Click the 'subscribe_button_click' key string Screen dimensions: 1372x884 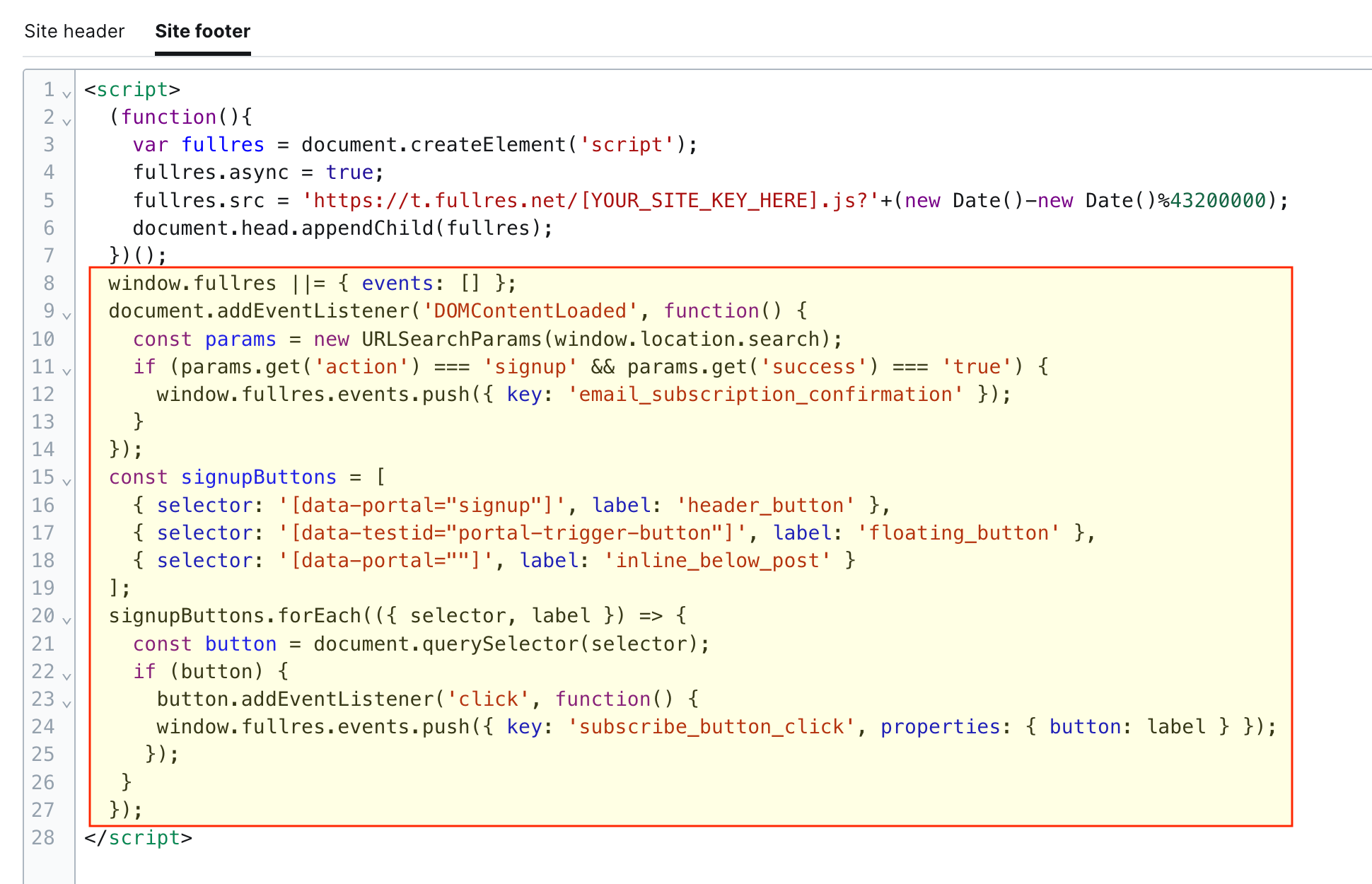coord(711,727)
